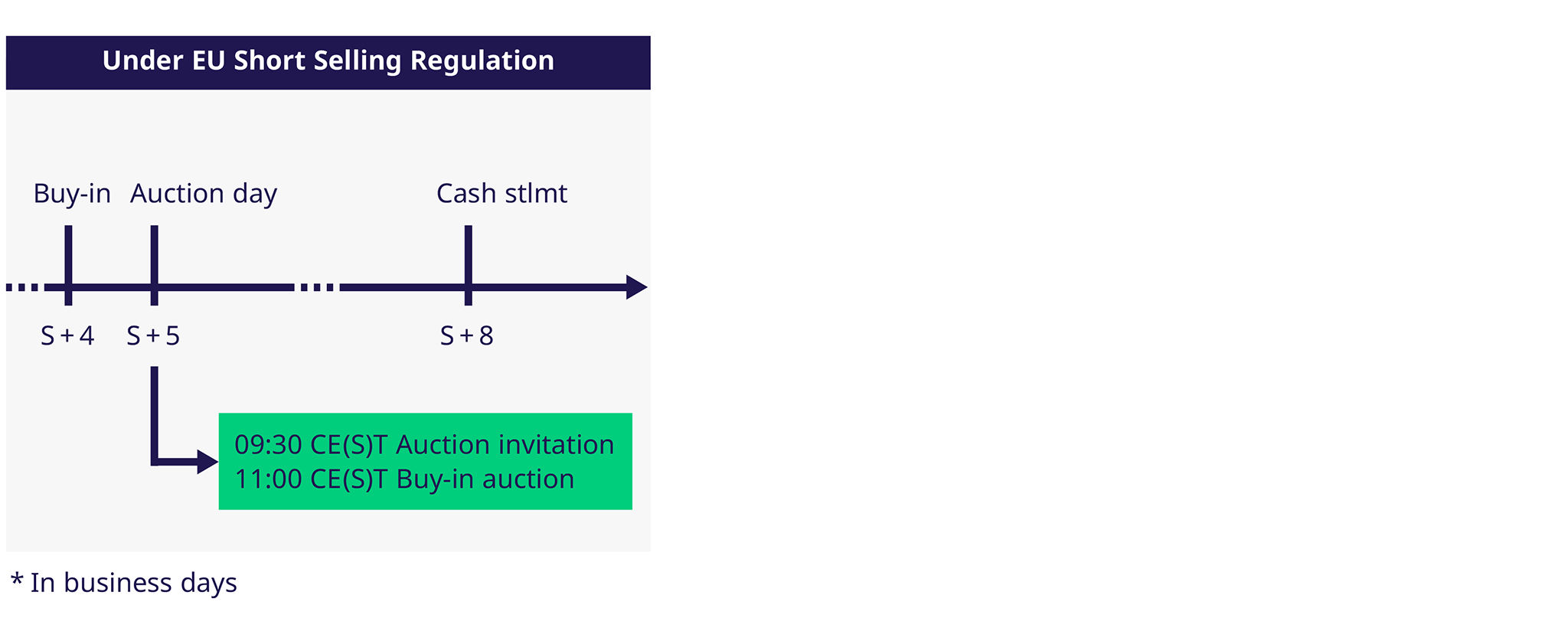Click the S + 8 text label
1568x628 pixels.
point(466,335)
